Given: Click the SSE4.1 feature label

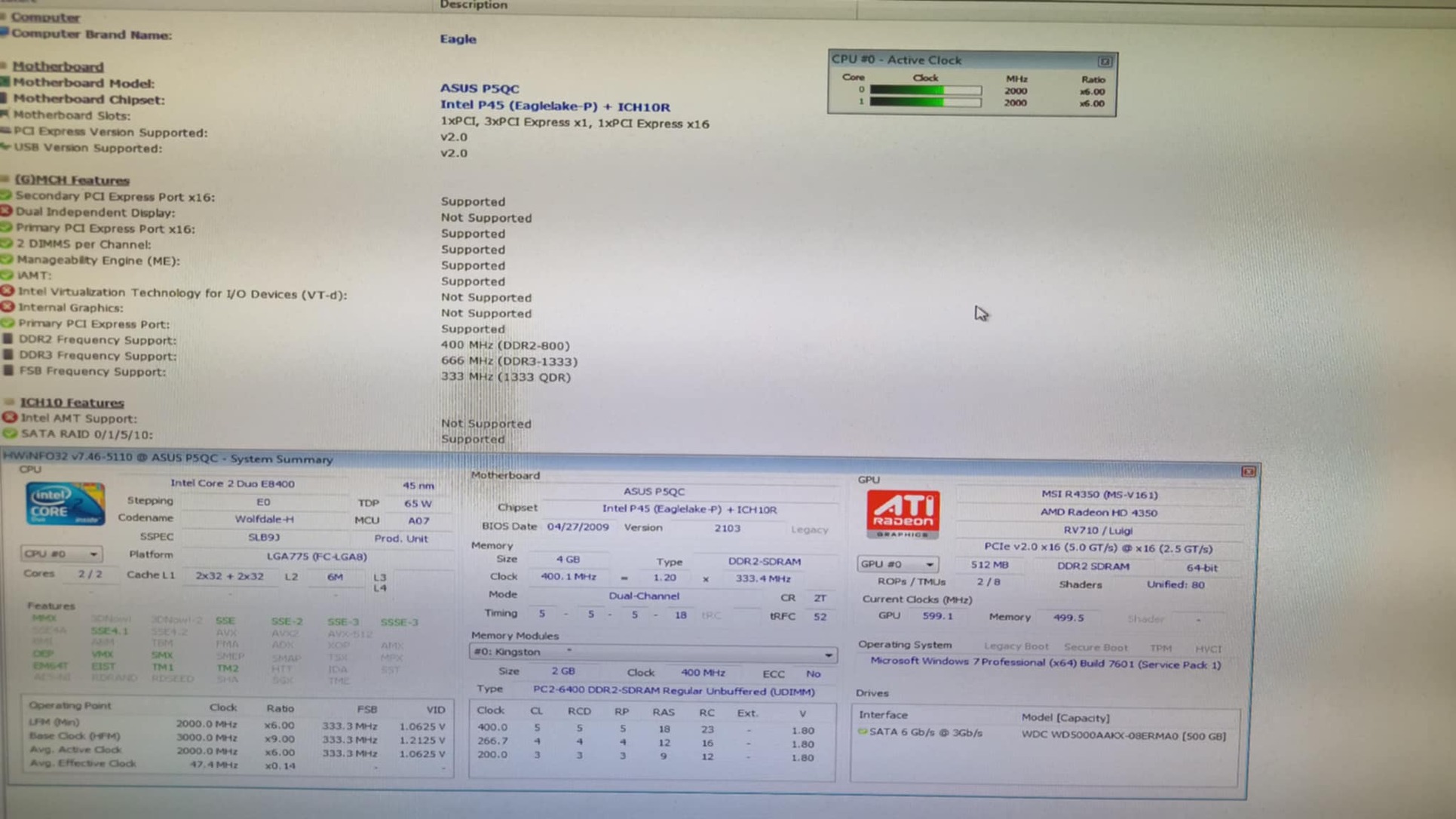Looking at the screenshot, I should (109, 630).
